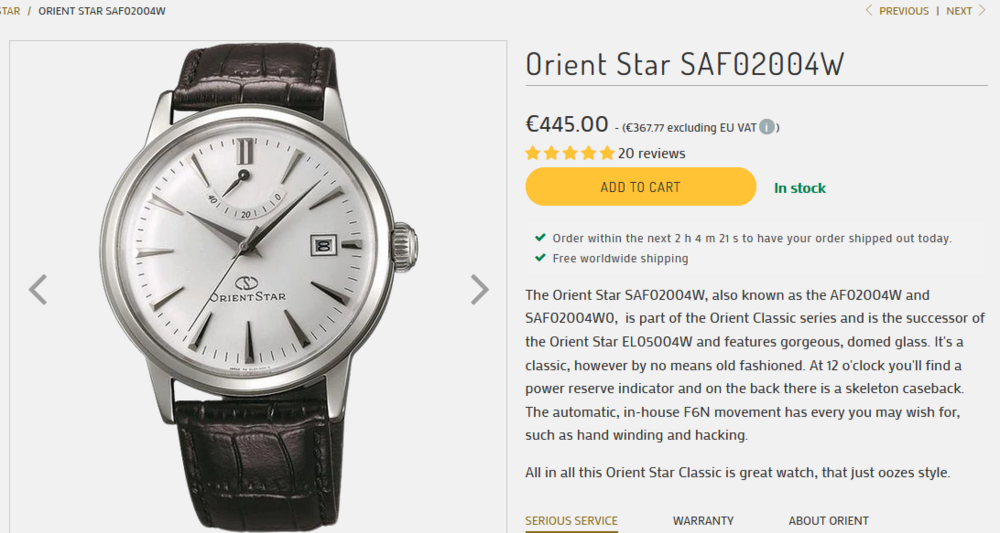Show the previous watch image in the carousel

(38, 290)
